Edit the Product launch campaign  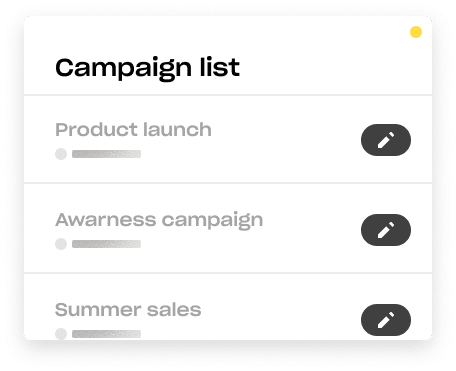pos(386,140)
